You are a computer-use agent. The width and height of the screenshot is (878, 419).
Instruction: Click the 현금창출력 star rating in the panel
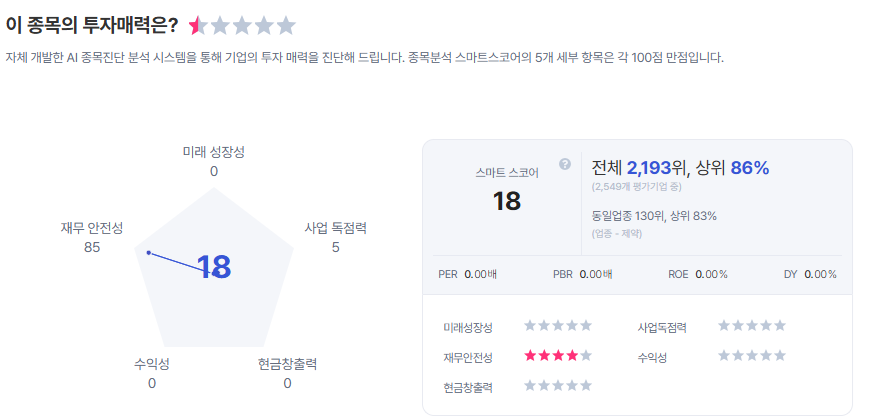558,385
